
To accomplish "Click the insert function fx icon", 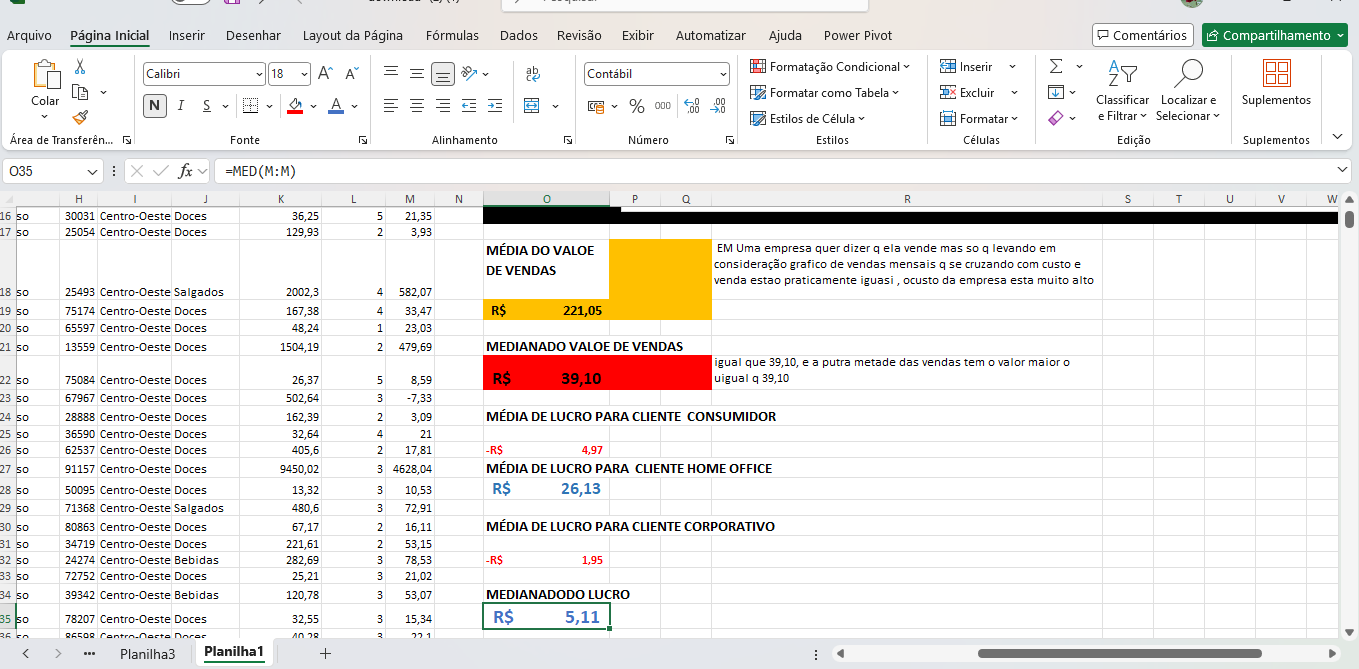I will (185, 171).
